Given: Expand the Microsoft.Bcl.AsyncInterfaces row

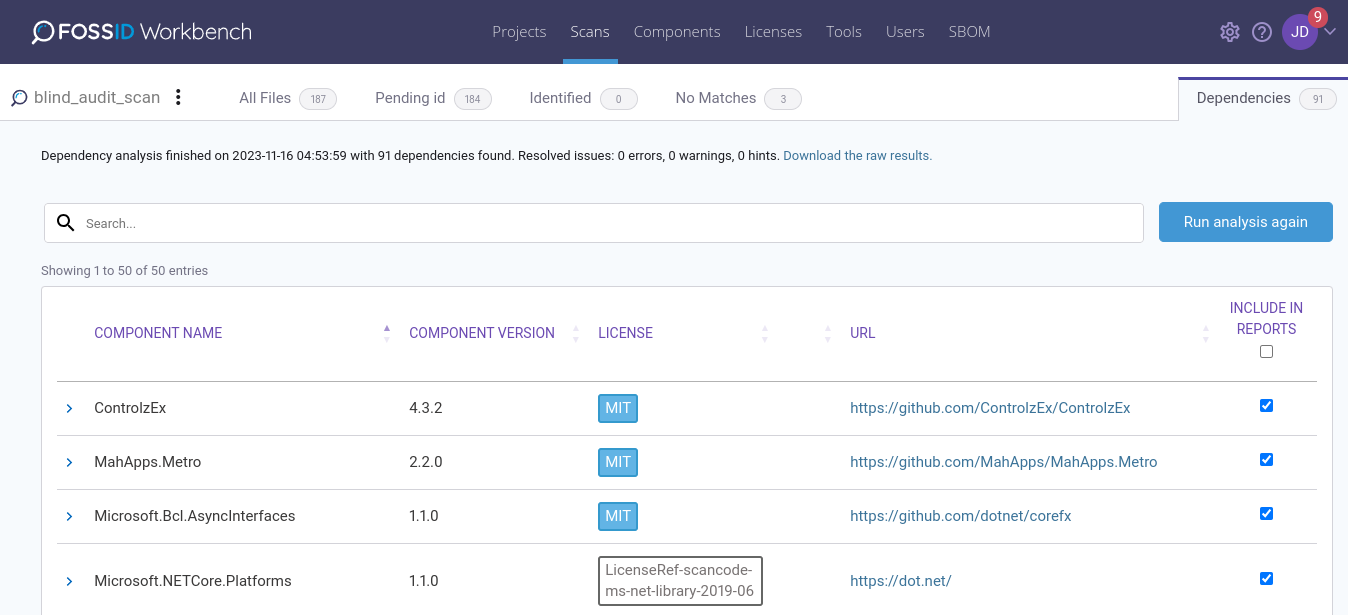Looking at the screenshot, I should 70,517.
